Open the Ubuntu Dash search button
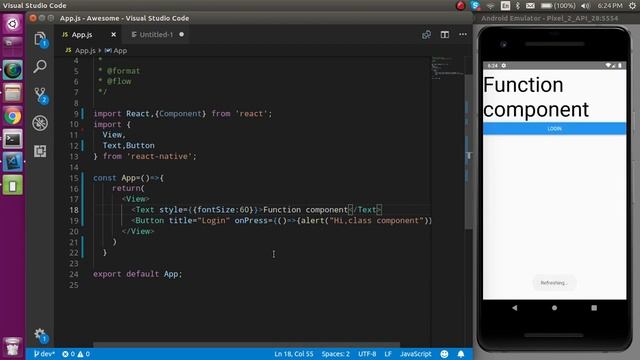The image size is (640, 360). click(x=13, y=24)
